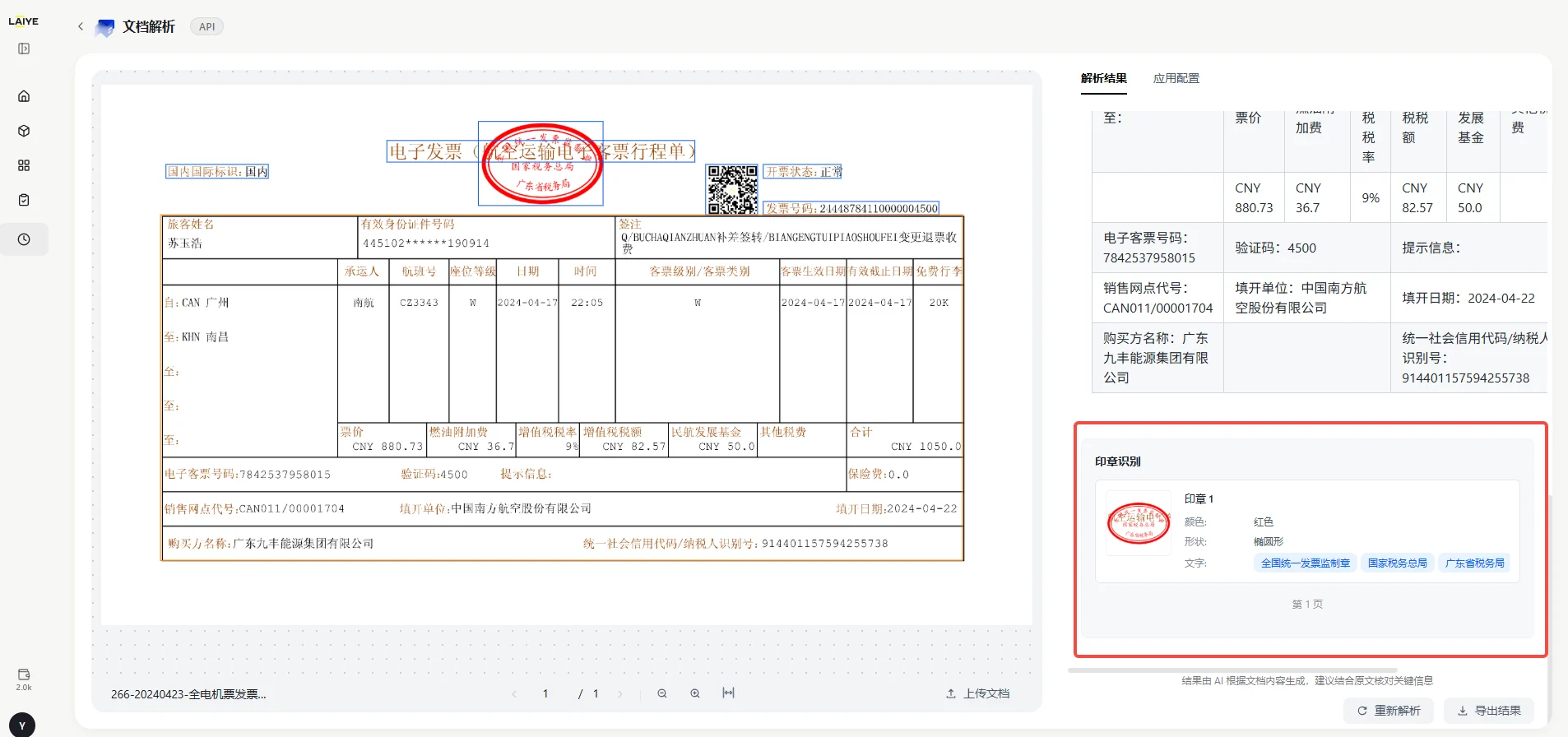Click 上传文档 to upload a document
Viewport: 1568px width, 737px height.
click(x=978, y=693)
